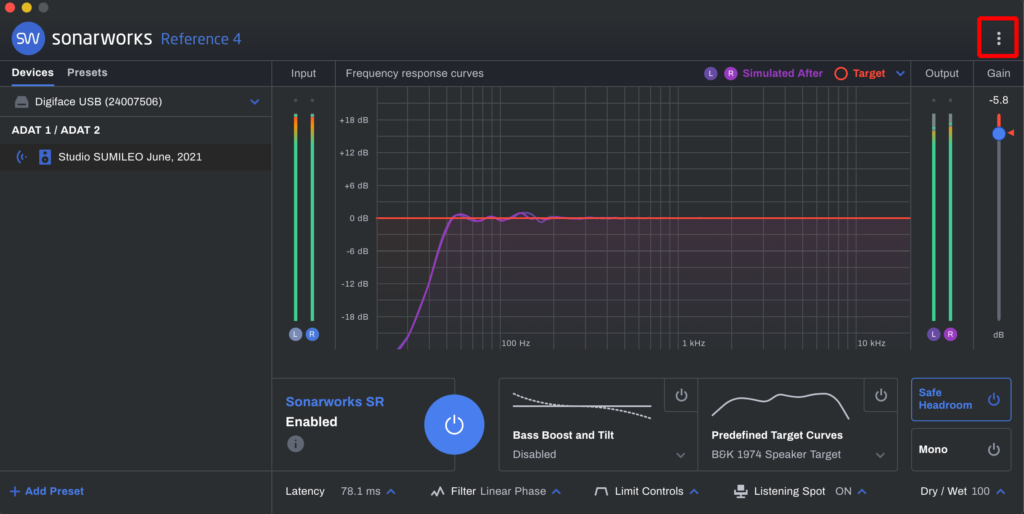
Task: Expand the Latency options
Action: [391, 491]
